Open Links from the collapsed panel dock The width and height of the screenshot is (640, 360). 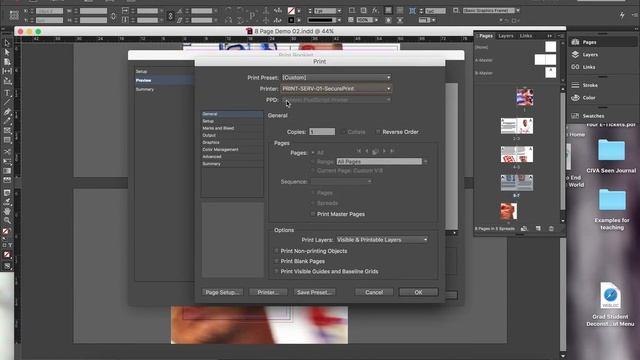tap(584, 67)
